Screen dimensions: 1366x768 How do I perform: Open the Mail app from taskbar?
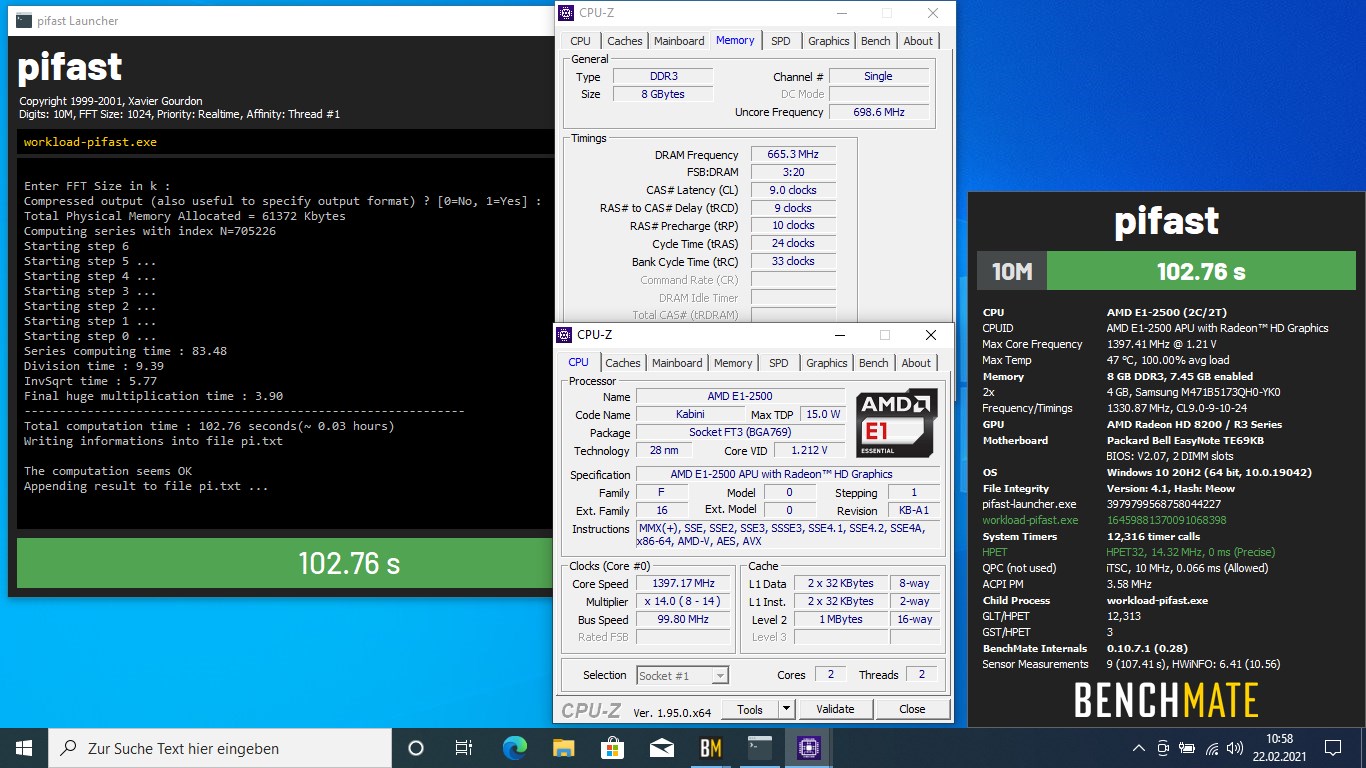(x=661, y=747)
